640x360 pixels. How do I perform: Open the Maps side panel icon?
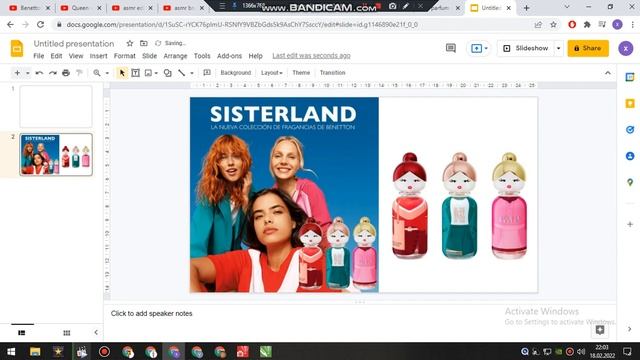point(630,182)
